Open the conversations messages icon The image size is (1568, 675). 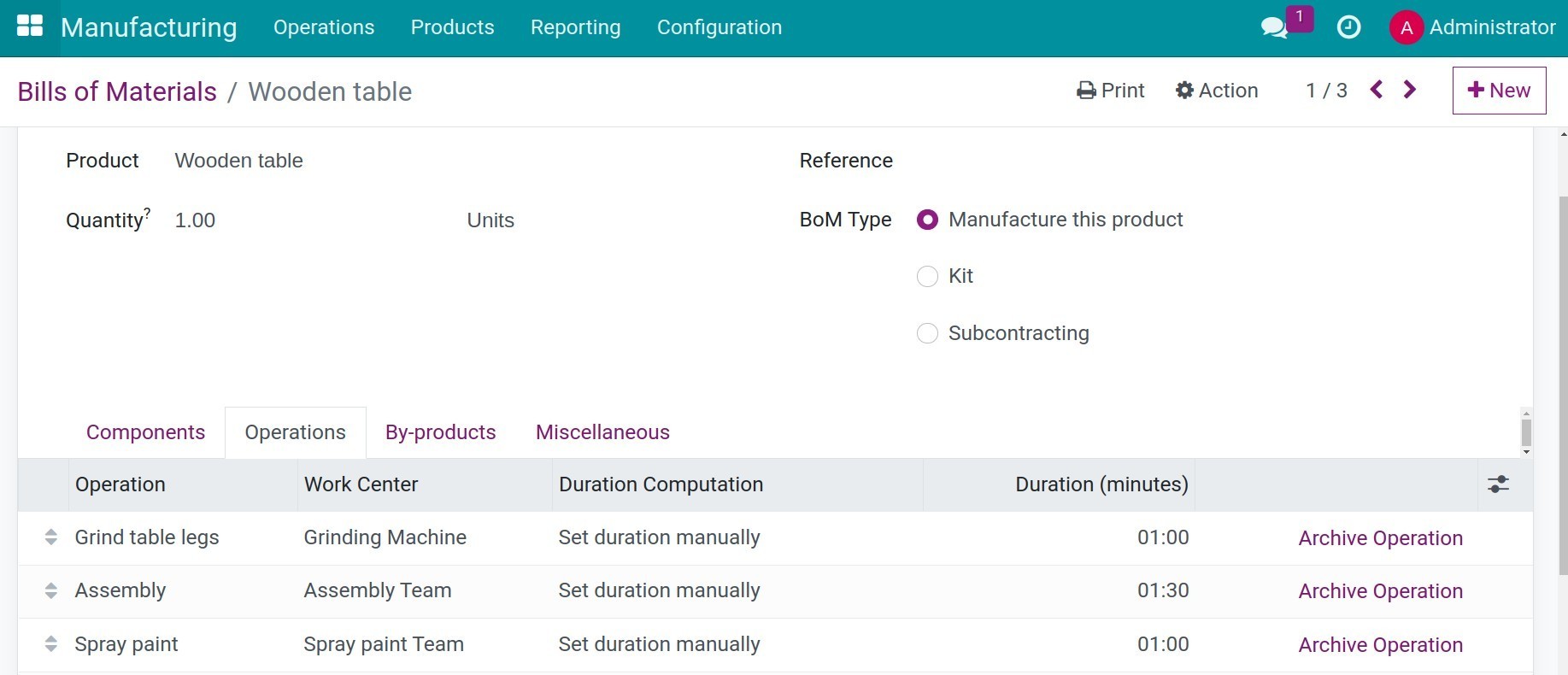[x=1274, y=27]
